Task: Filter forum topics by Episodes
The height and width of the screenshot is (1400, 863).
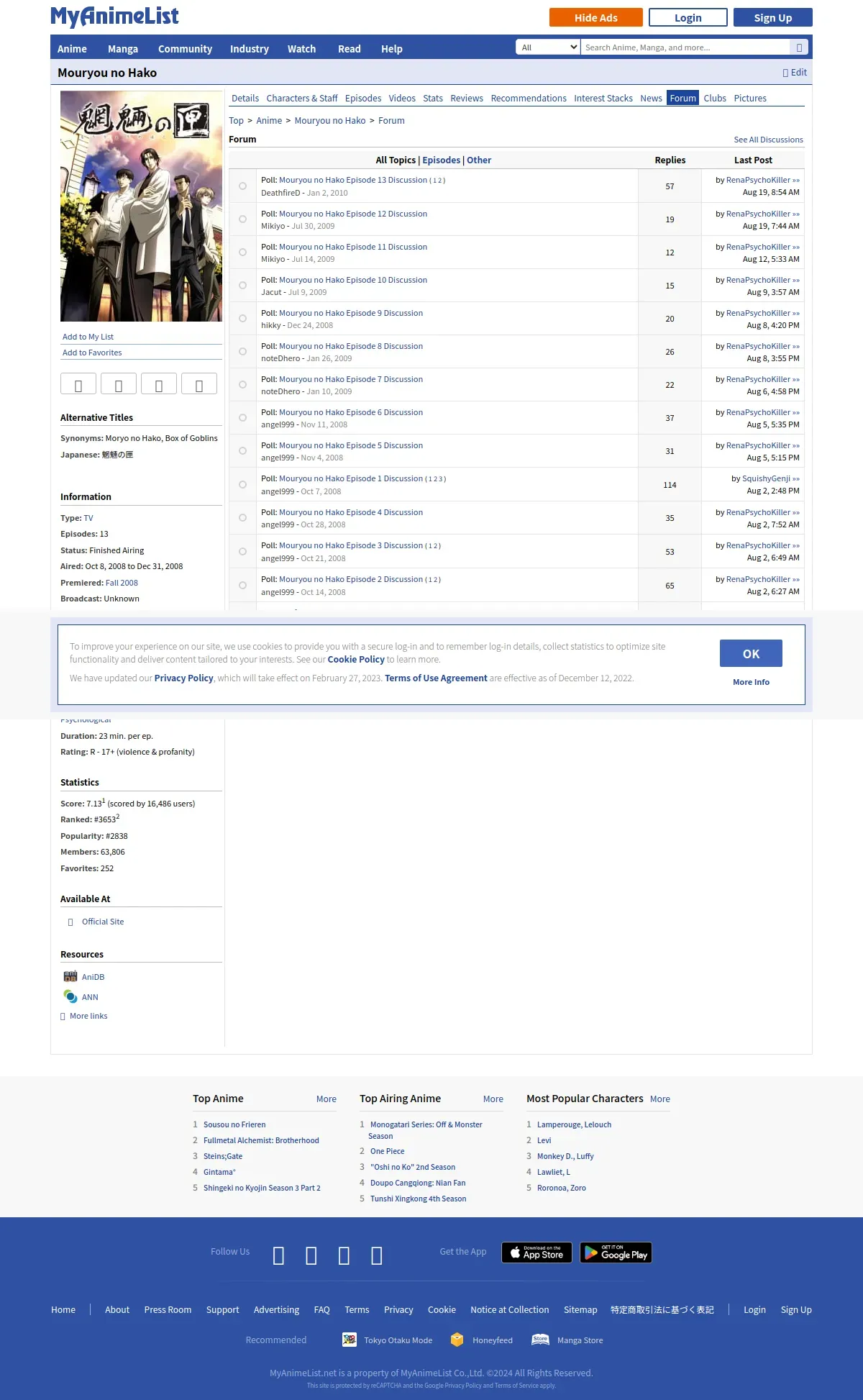Action: click(x=441, y=160)
